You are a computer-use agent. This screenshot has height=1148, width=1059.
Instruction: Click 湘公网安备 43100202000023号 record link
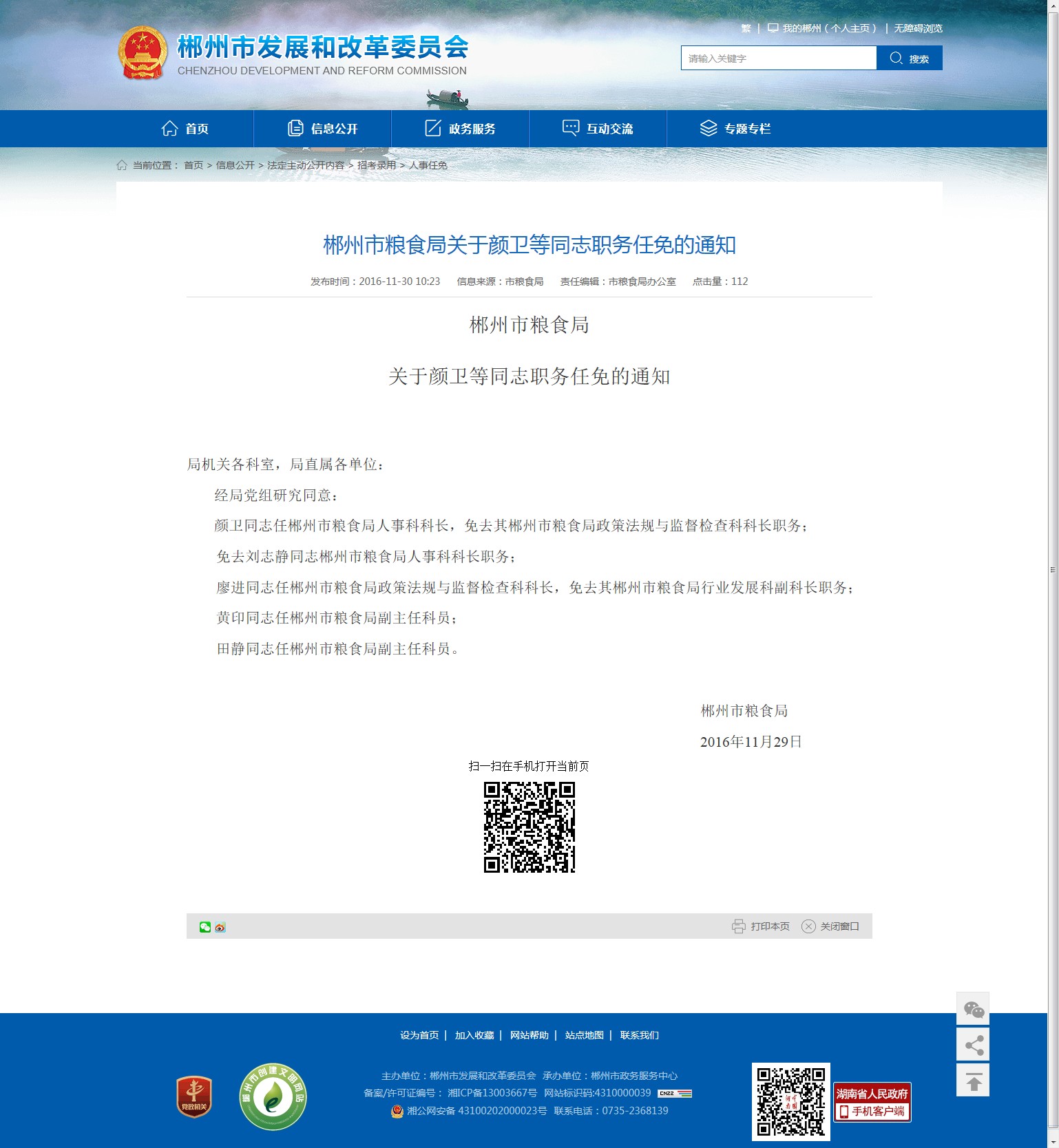click(x=476, y=1111)
